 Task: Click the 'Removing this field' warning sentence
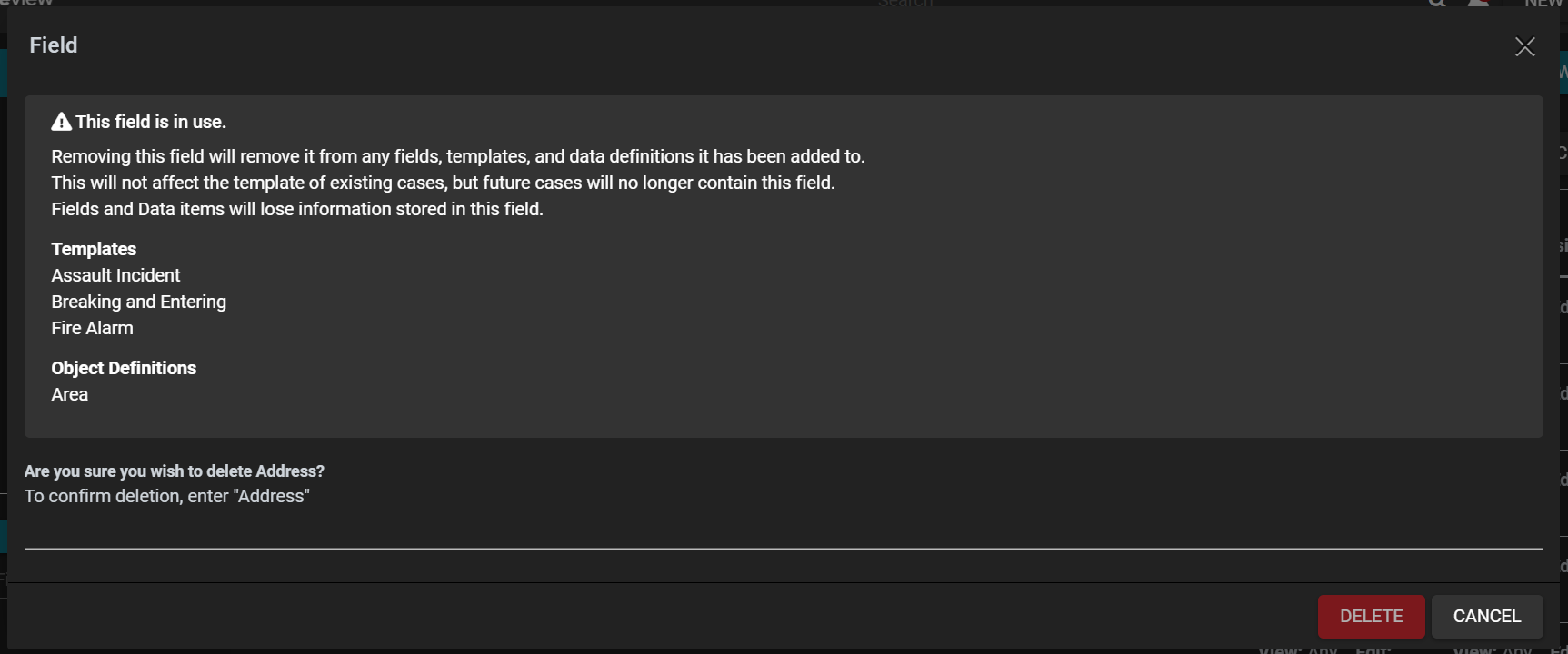pos(457,156)
